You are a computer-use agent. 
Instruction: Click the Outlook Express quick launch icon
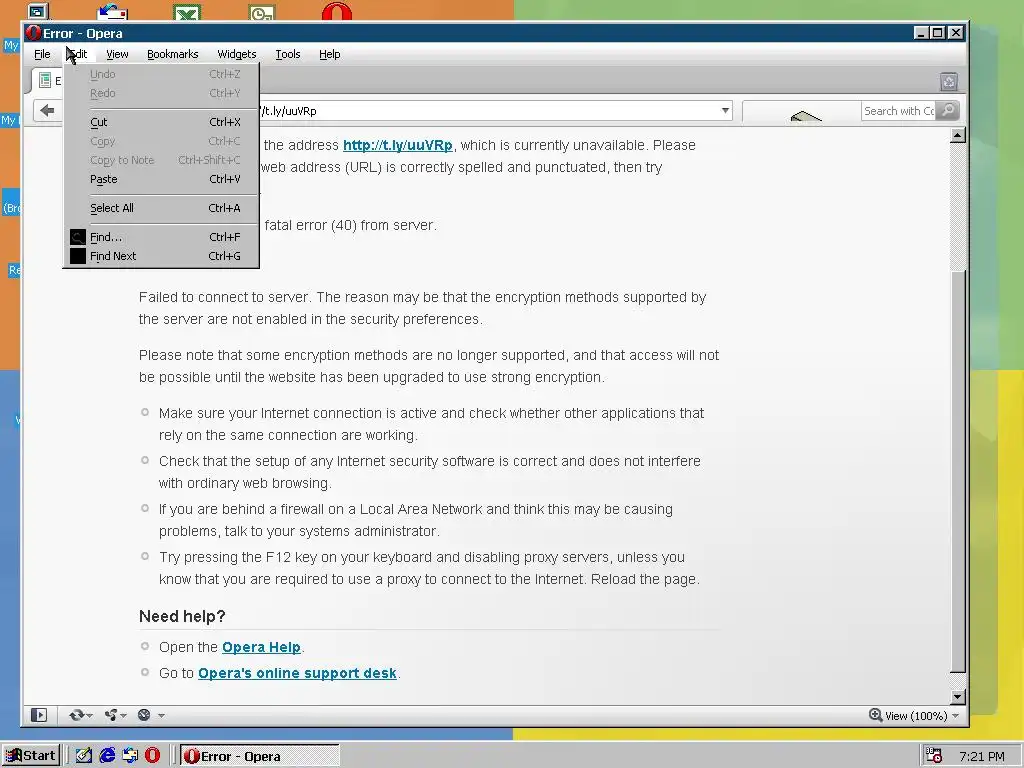tap(130, 756)
